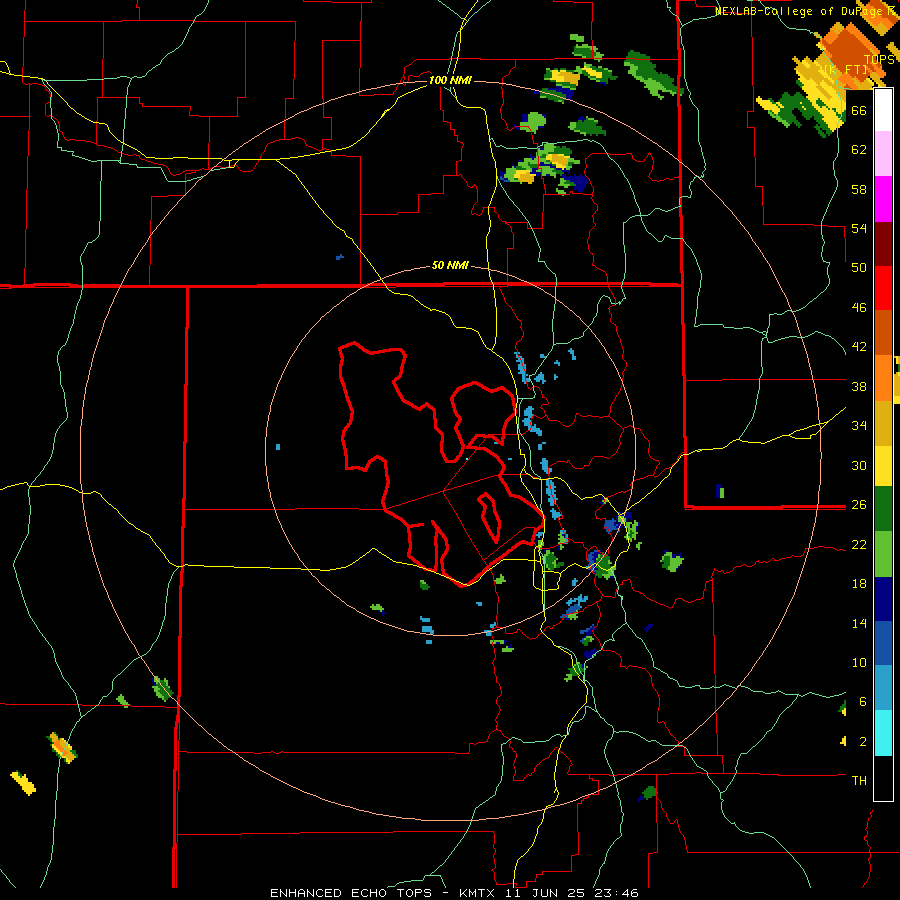Click the 'KMTX' radar site identifier
Screen dimensions: 900x900
tap(479, 893)
